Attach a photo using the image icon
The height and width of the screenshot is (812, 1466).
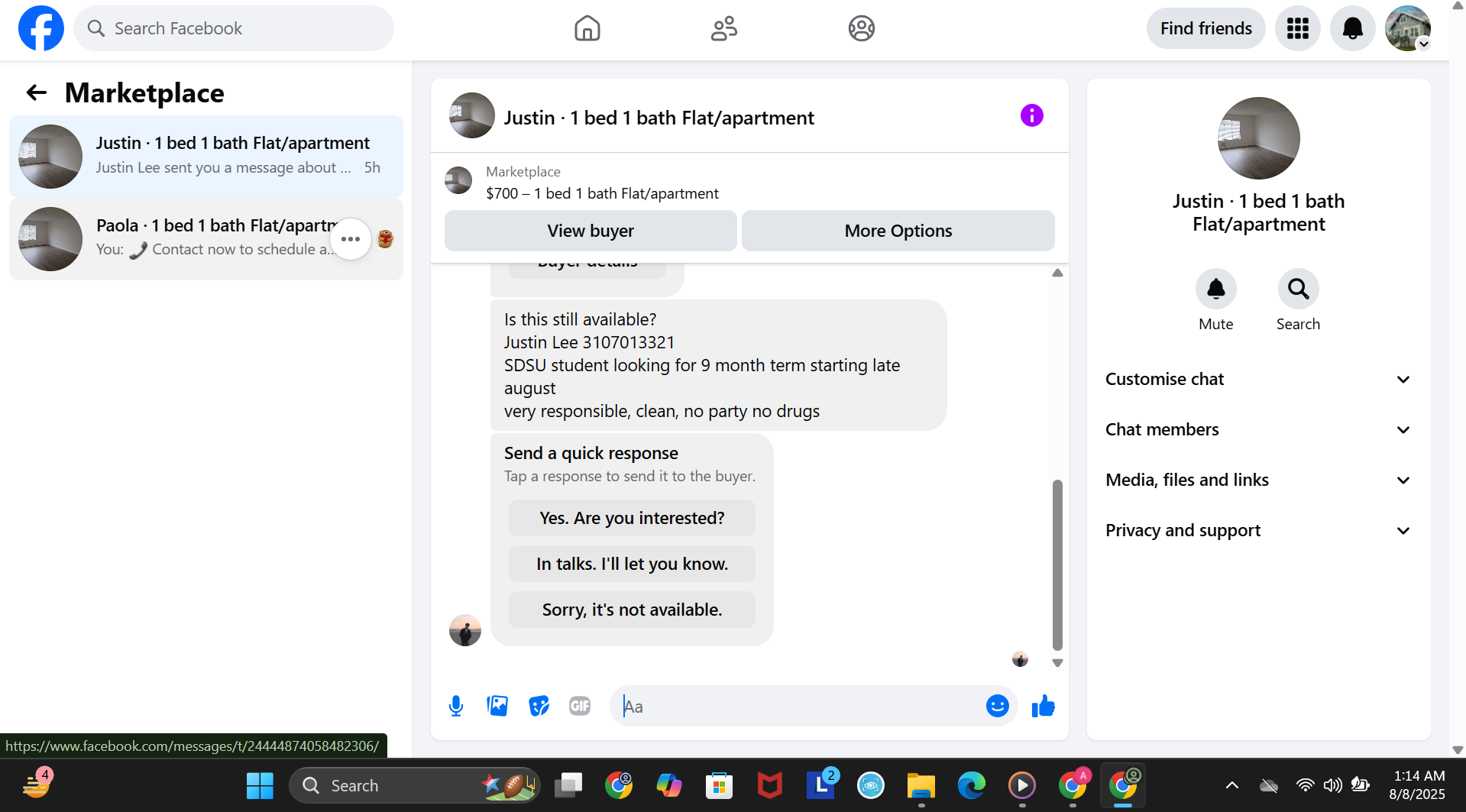497,706
